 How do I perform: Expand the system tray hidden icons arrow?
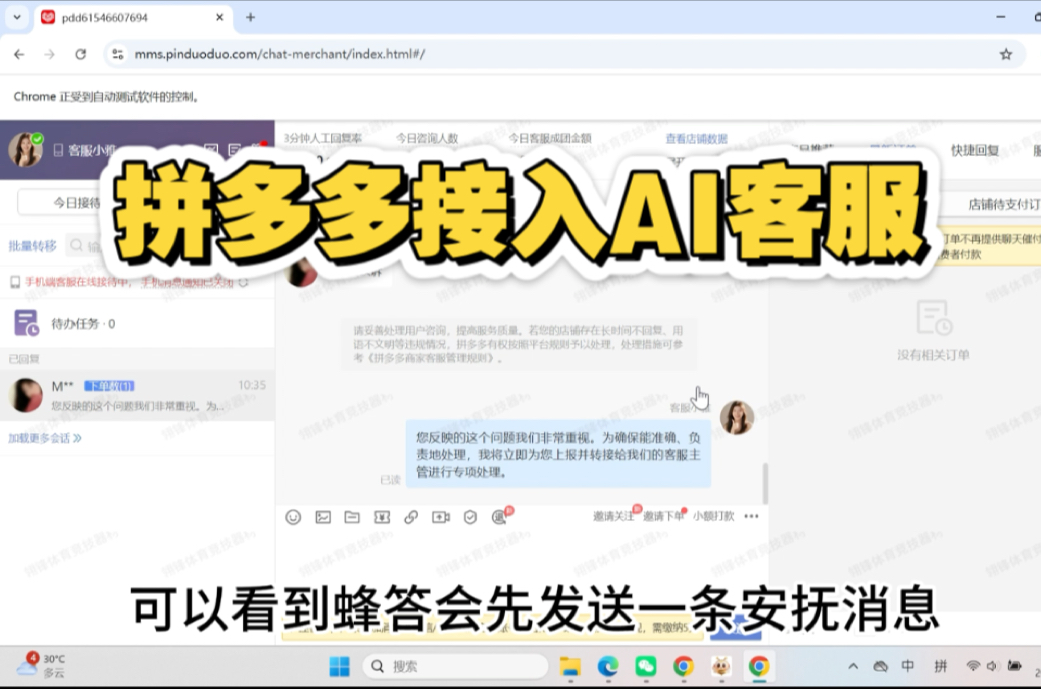click(x=853, y=666)
